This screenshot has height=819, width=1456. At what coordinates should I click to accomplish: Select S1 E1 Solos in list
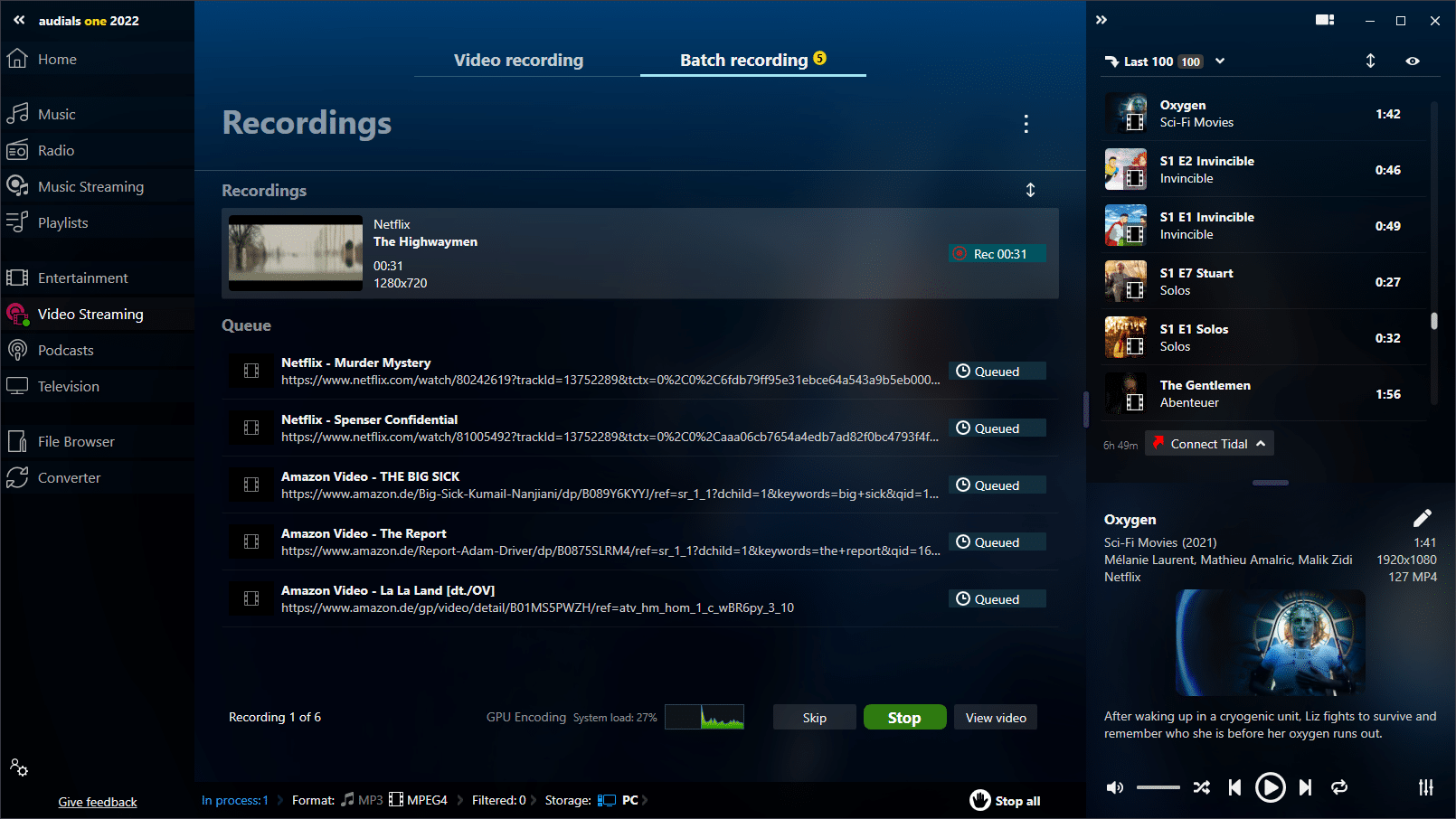(1264, 338)
